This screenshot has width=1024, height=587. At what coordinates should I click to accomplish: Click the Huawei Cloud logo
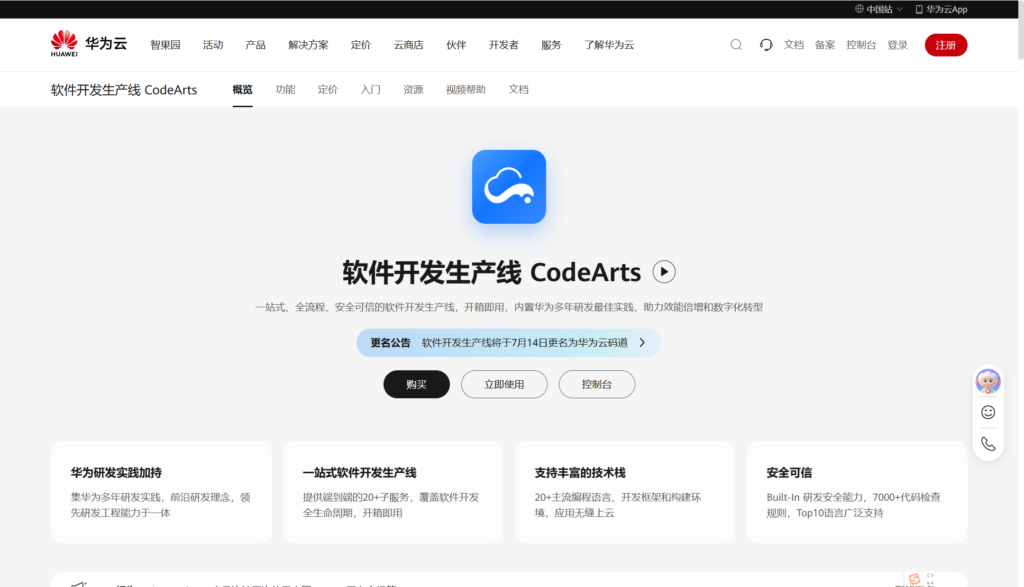click(89, 44)
